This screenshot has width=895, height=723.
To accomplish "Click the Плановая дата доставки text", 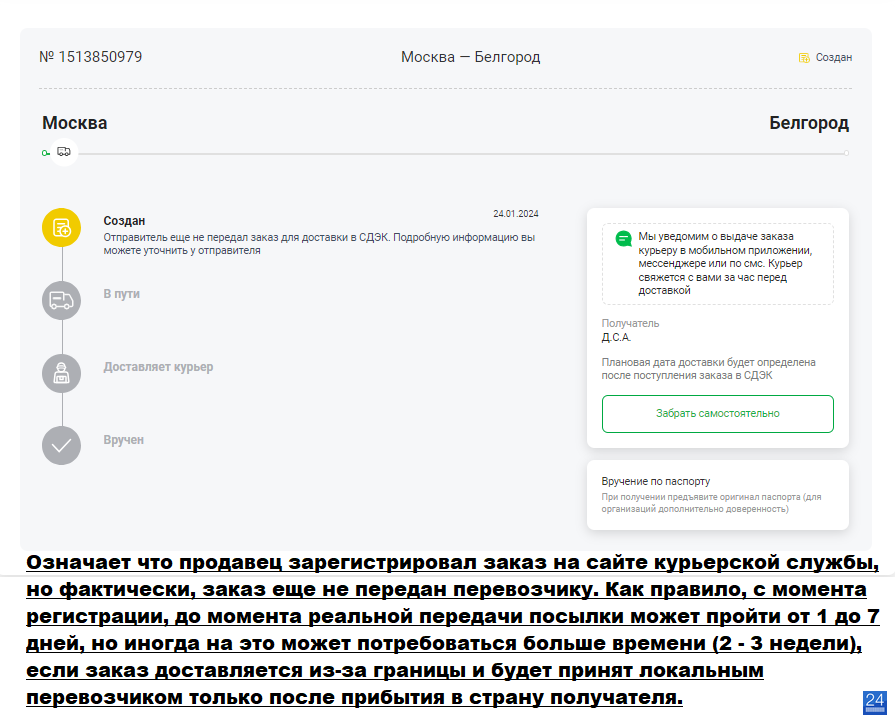I will (708, 369).
